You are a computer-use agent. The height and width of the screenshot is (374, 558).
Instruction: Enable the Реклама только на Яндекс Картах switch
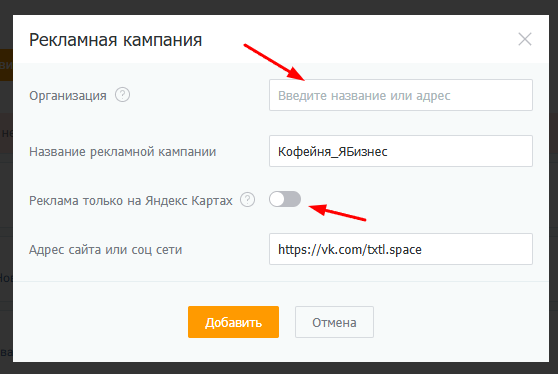pyautogui.click(x=285, y=199)
